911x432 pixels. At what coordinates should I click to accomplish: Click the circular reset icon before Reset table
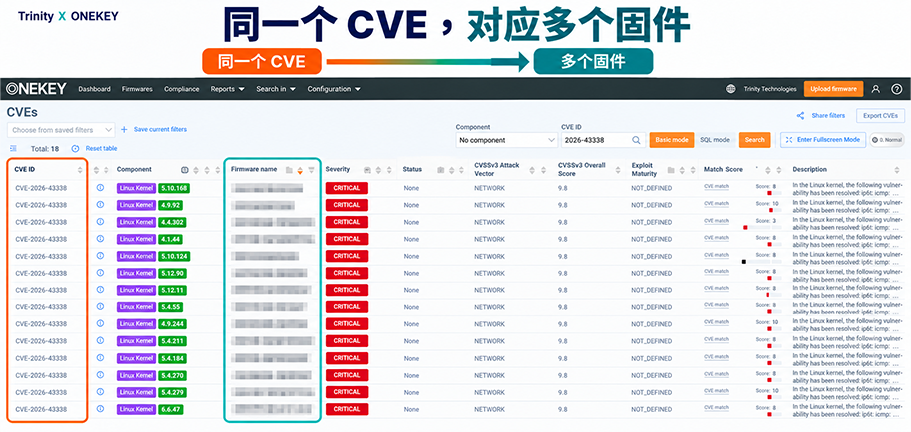pos(75,149)
